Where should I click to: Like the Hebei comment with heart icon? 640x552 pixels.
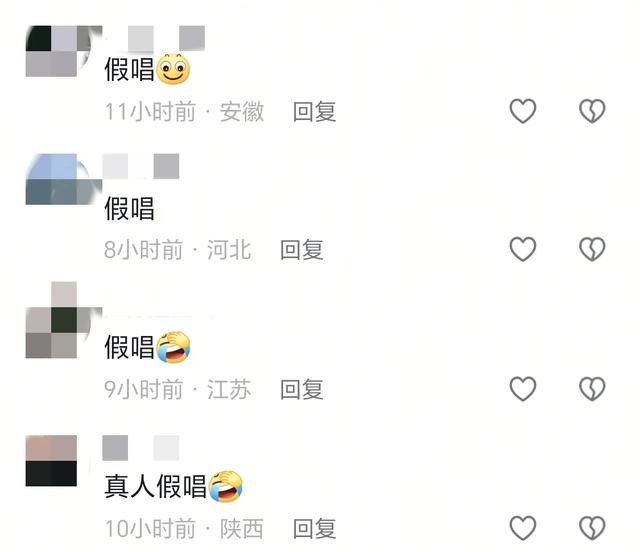tap(523, 249)
